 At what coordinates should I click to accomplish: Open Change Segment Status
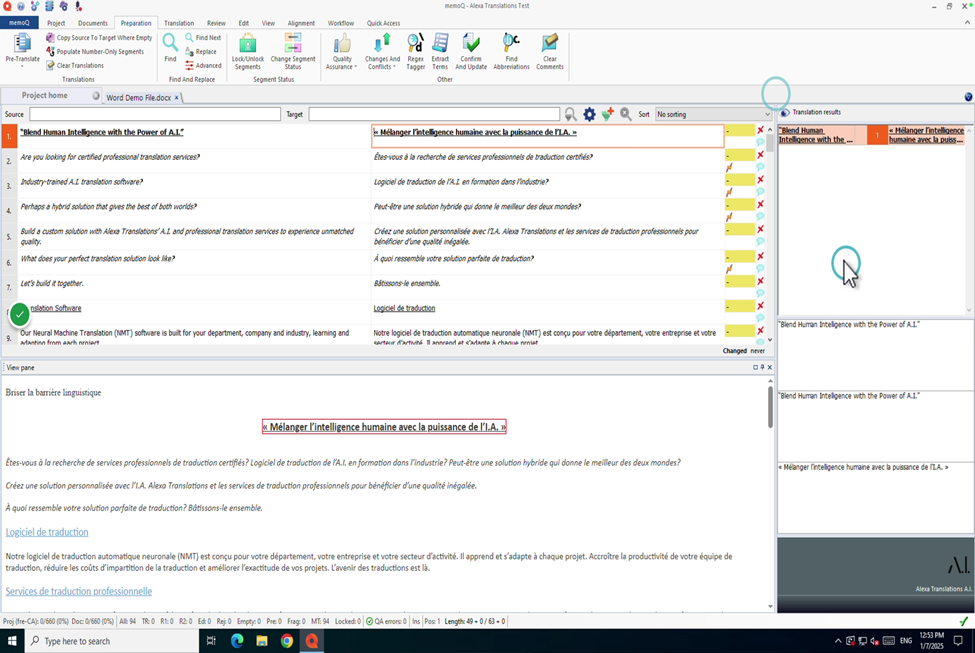click(293, 52)
